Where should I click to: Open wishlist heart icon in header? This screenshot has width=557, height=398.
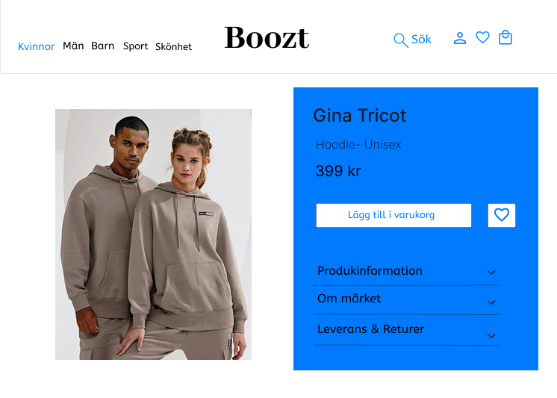[x=482, y=37]
